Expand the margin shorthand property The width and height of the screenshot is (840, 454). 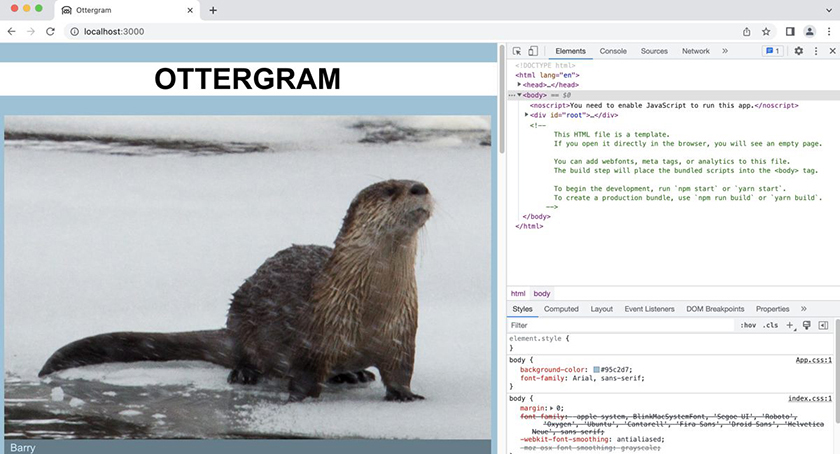pos(552,408)
